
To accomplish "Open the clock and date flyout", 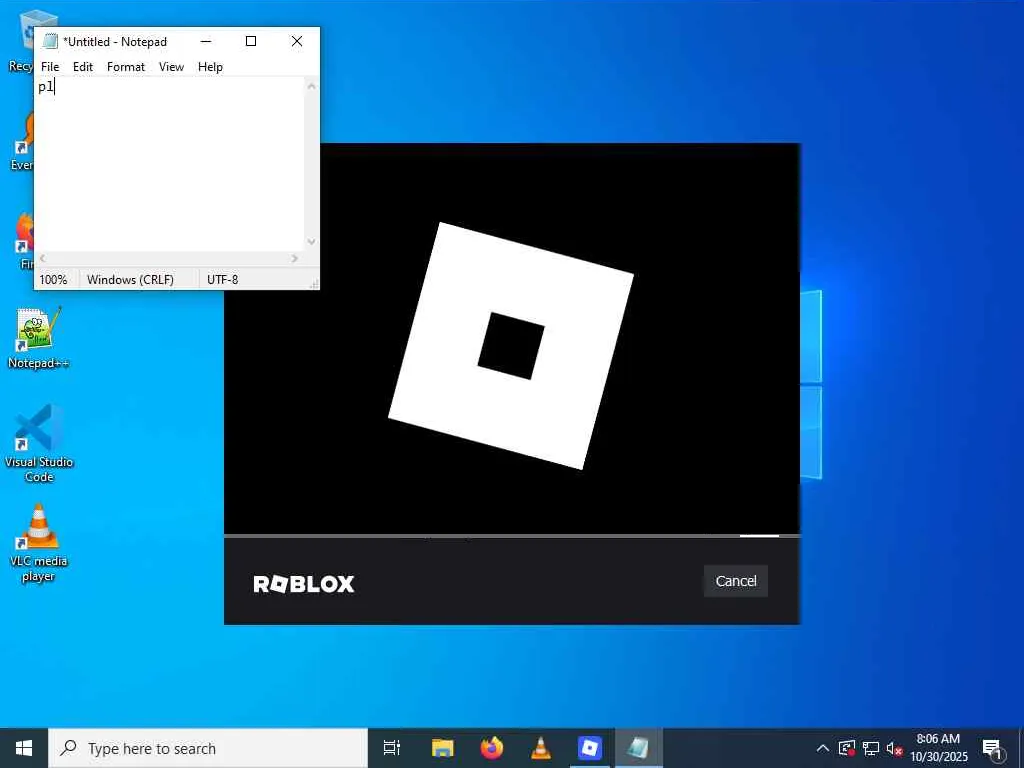I will pyautogui.click(x=939, y=748).
